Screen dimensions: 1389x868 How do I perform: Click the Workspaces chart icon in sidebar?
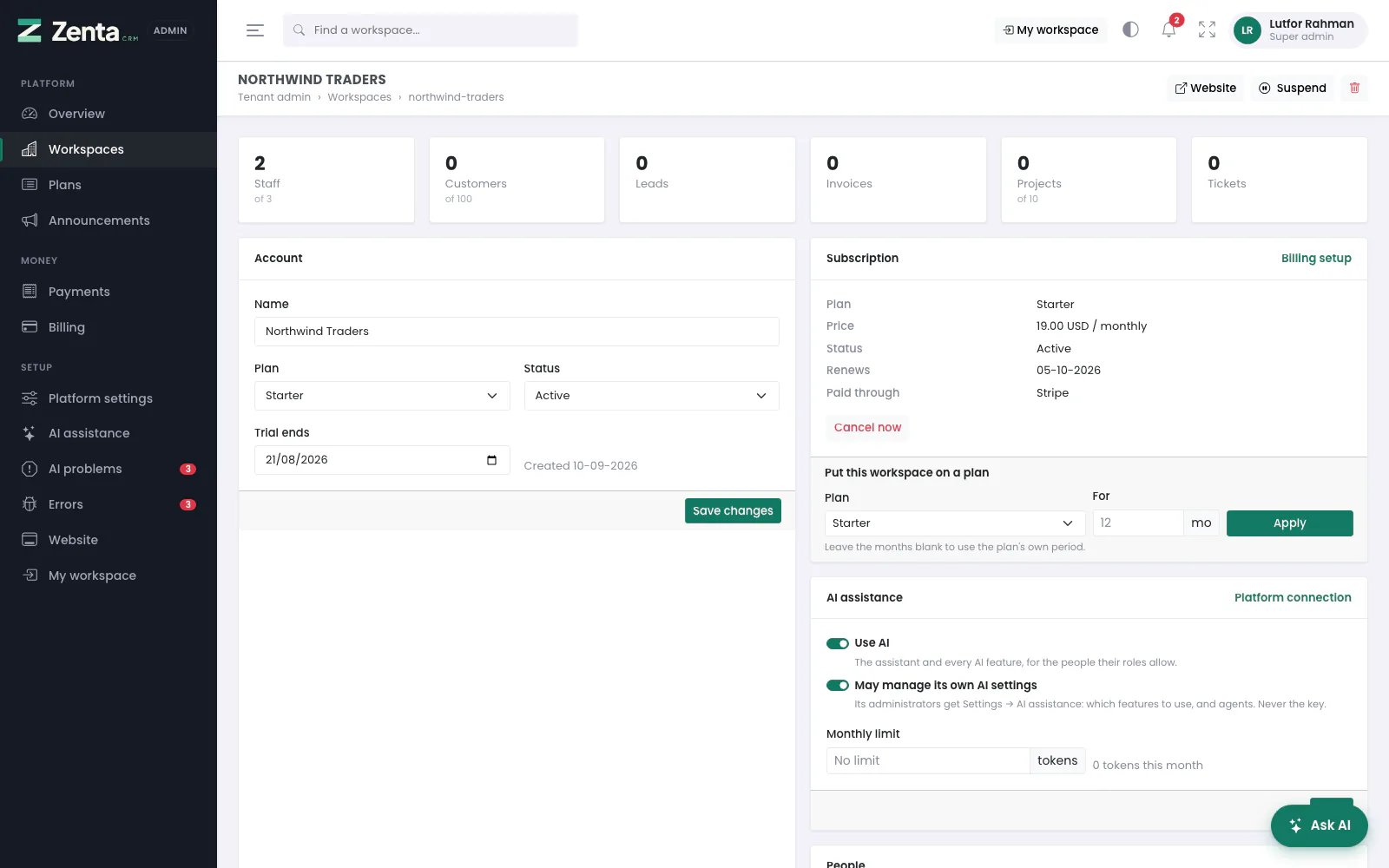(x=30, y=149)
